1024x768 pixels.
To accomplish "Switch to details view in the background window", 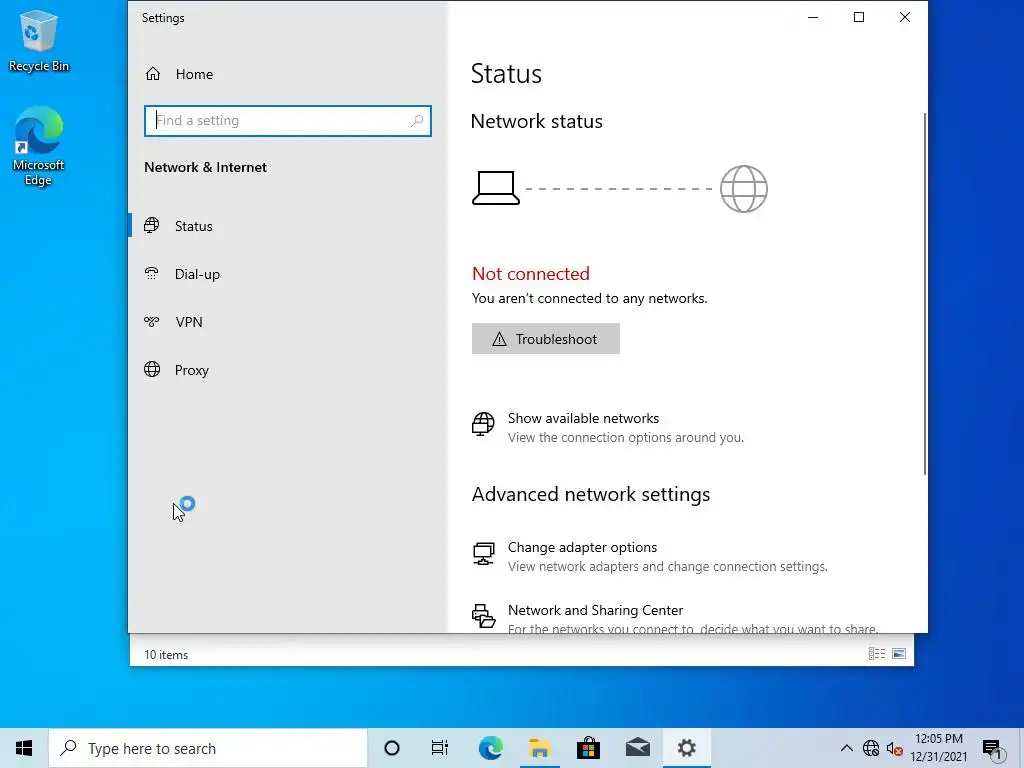I will coord(876,654).
